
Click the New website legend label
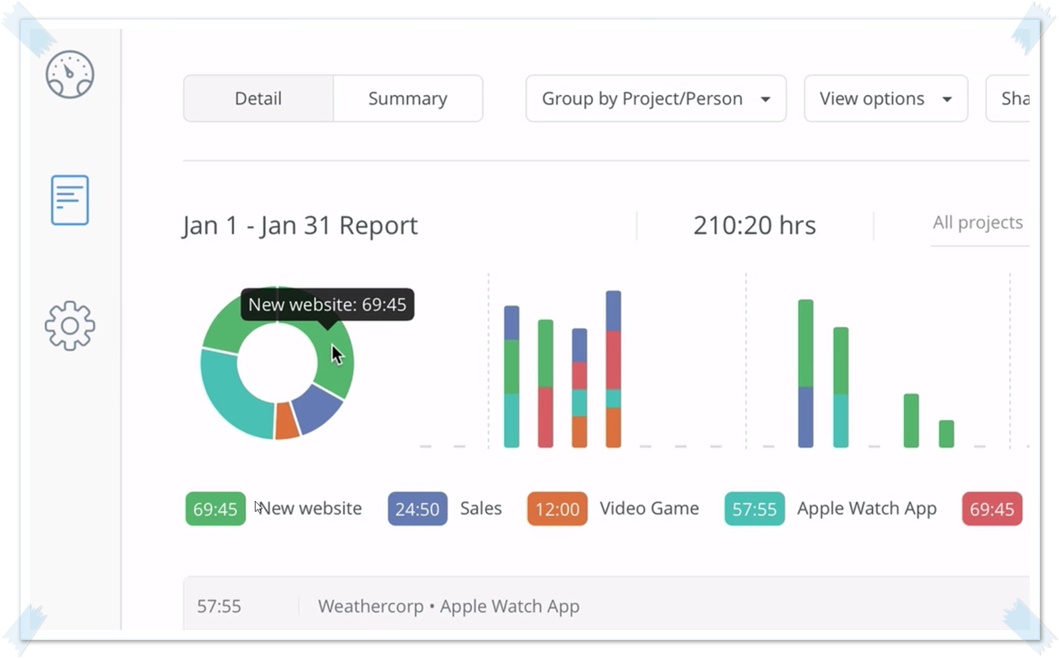point(311,509)
